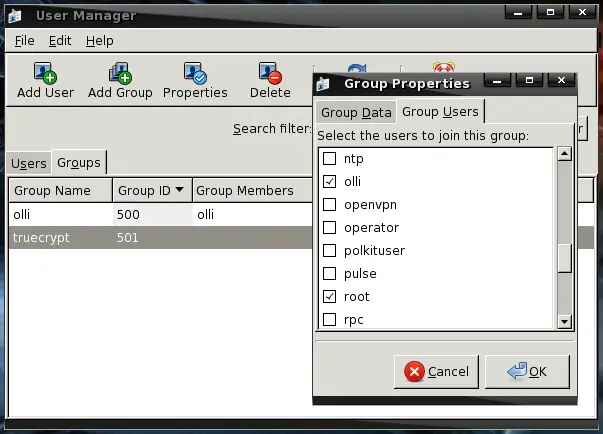603x434 pixels.
Task: Click the 'polkituser' label in user list
Action: (x=374, y=251)
